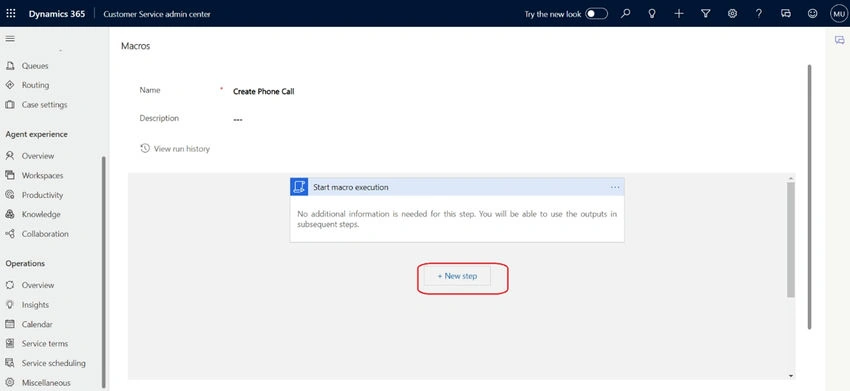
Task: Select Overview under Agent experience
Action: click(38, 156)
